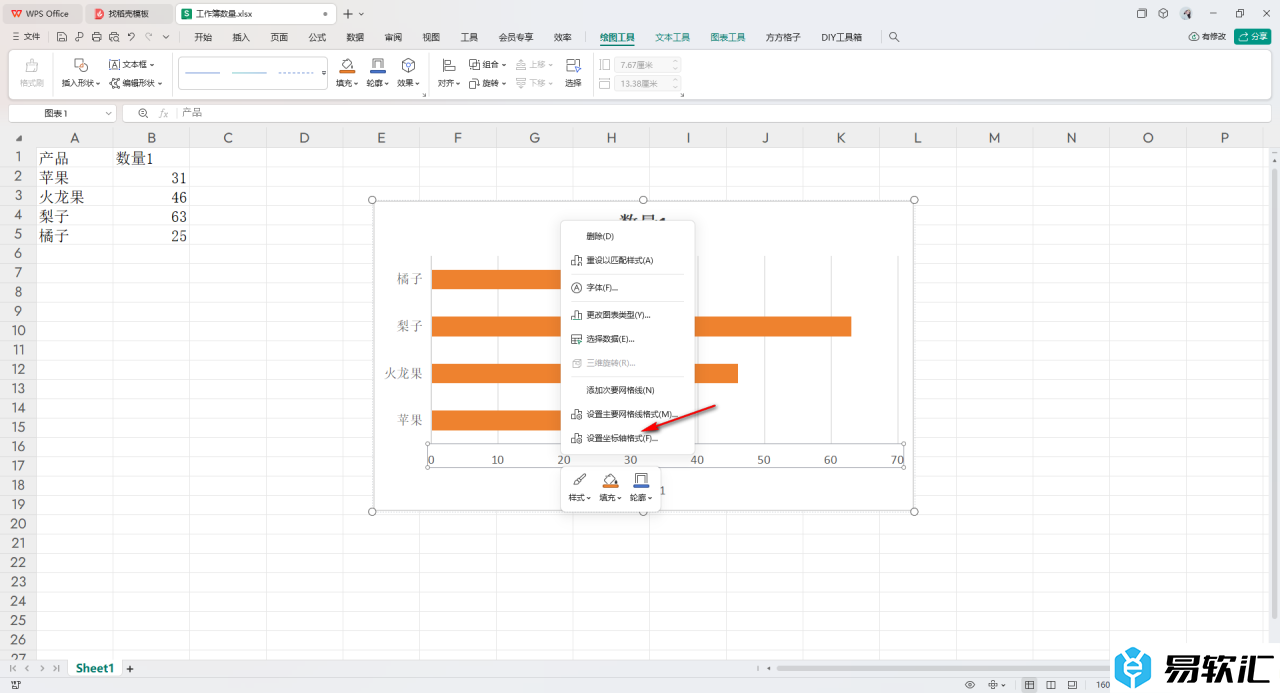The width and height of the screenshot is (1280, 693).
Task: Select cell A3 containing 火龙果
Action: (75, 197)
